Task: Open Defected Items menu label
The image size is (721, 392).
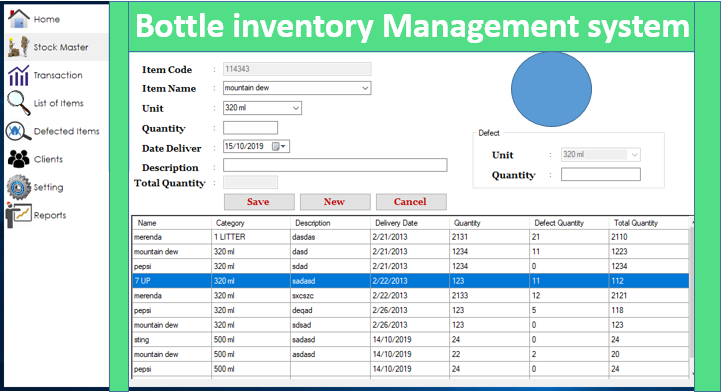Action: click(x=67, y=131)
